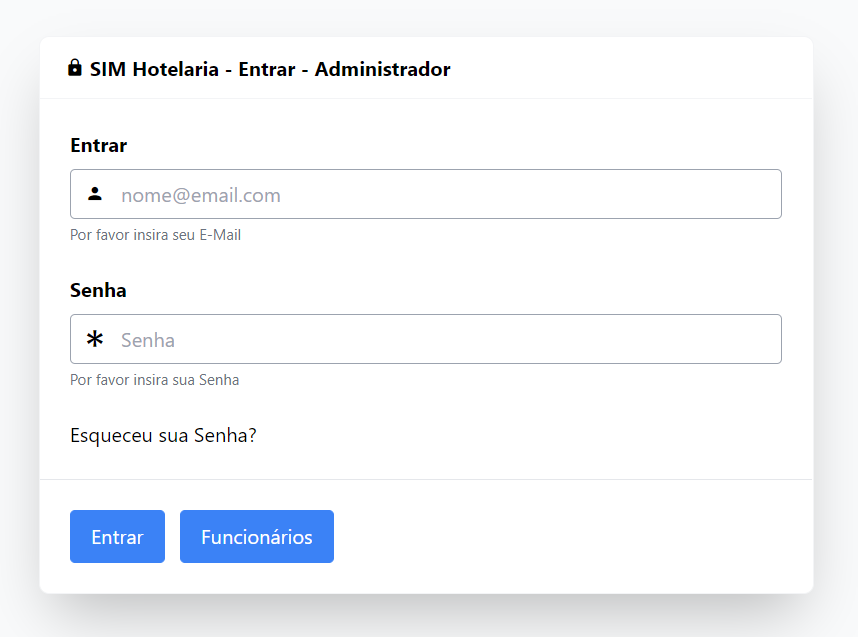Screen dimensions: 858x637
Task: Click the bold 'Entrar' label above the email field
Action: click(x=98, y=145)
